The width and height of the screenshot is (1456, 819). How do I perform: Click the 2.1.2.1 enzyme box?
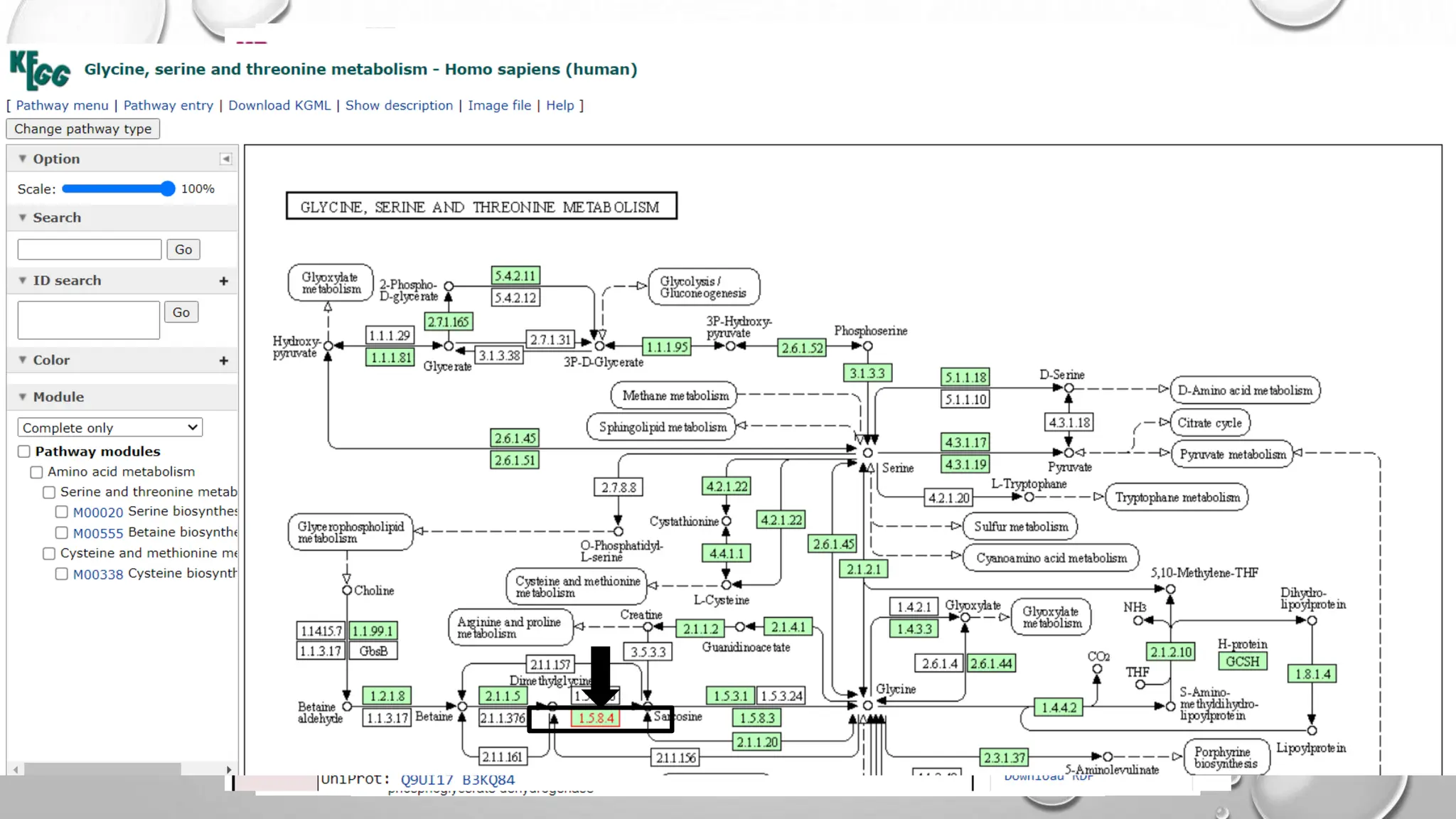point(863,569)
